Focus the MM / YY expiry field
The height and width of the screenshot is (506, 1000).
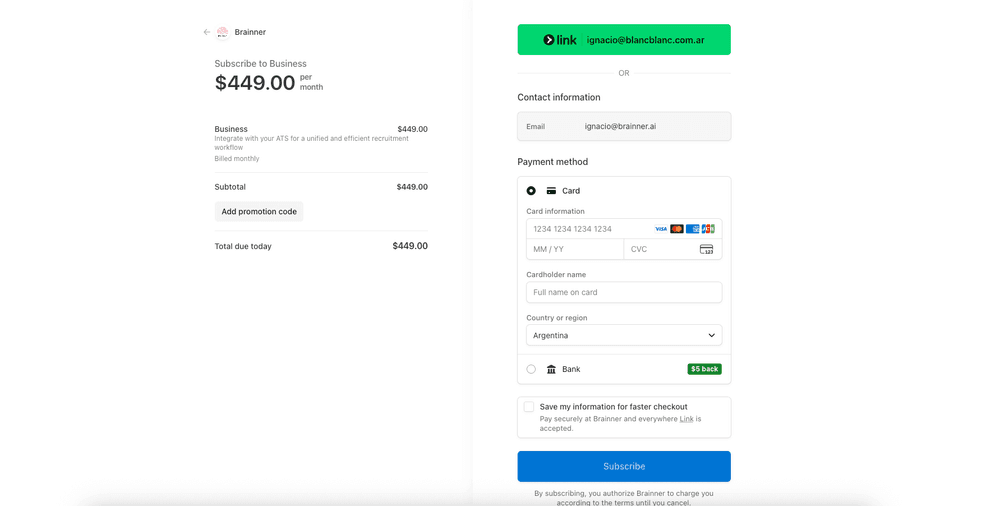point(575,249)
